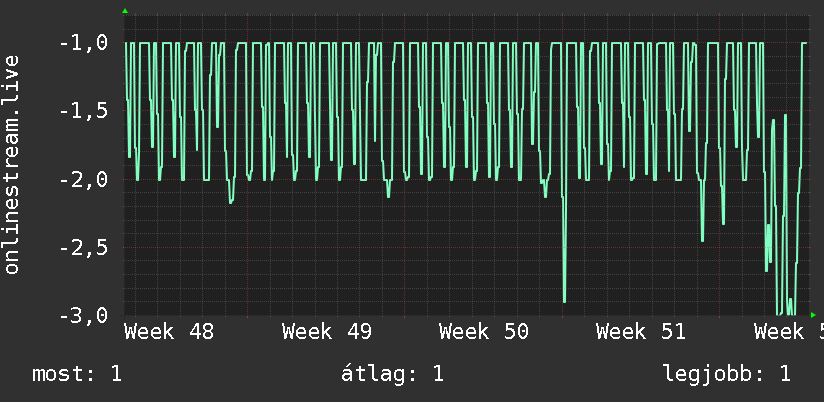Click the 'most: 1' statistic
The image size is (824, 402).
77,374
